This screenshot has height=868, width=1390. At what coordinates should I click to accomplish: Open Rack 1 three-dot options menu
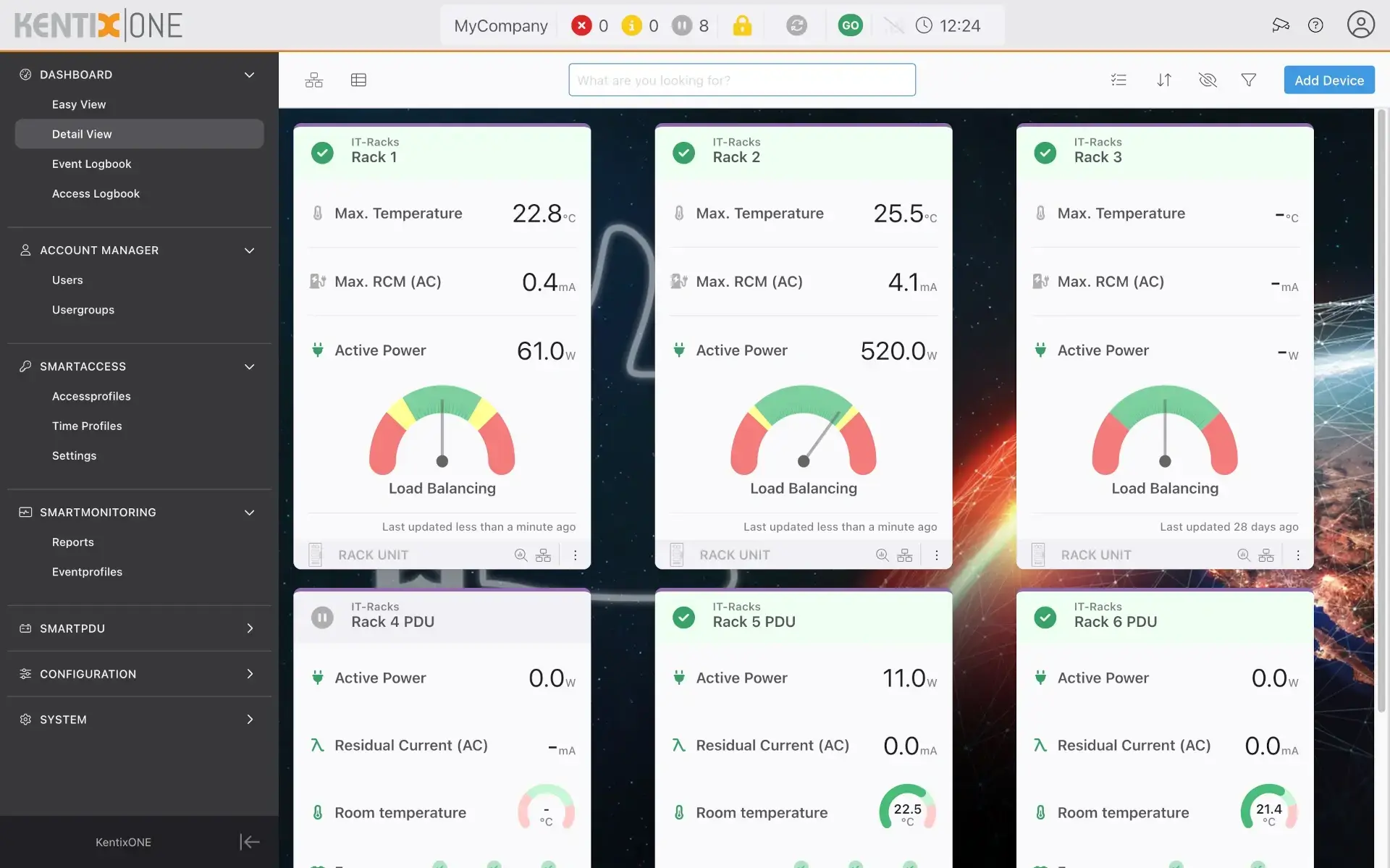[x=576, y=555]
